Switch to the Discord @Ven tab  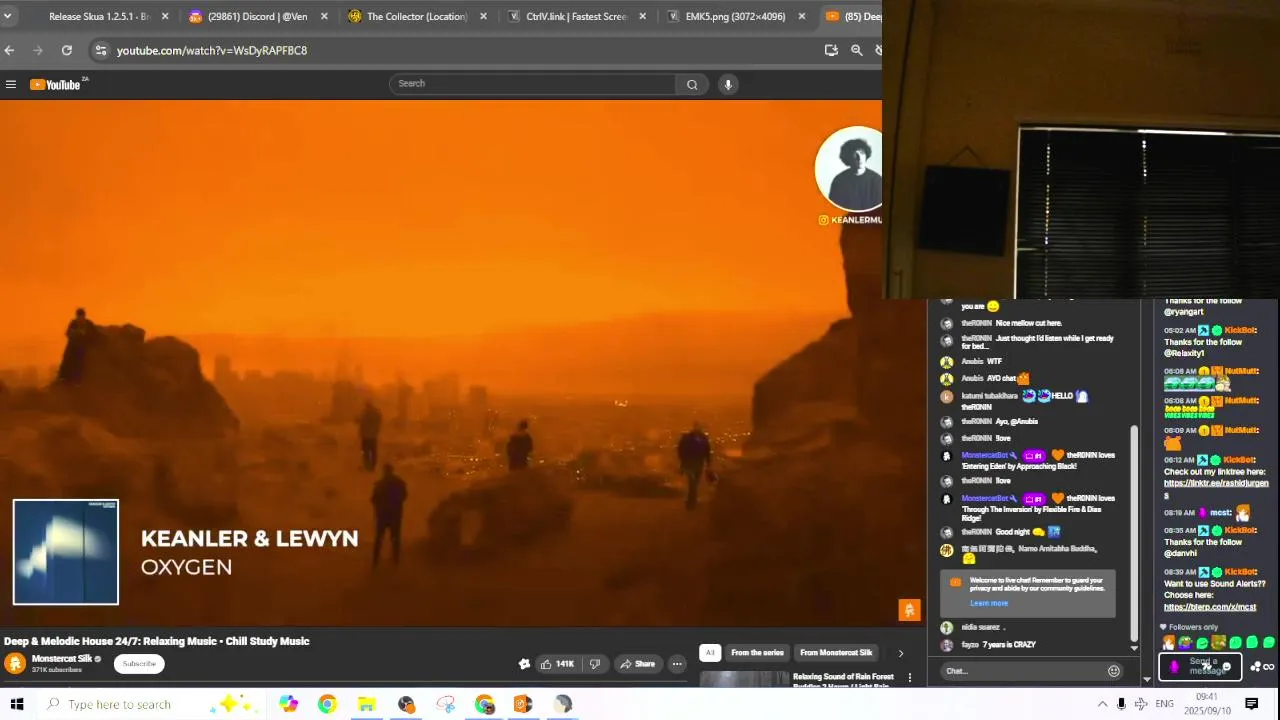(x=256, y=16)
